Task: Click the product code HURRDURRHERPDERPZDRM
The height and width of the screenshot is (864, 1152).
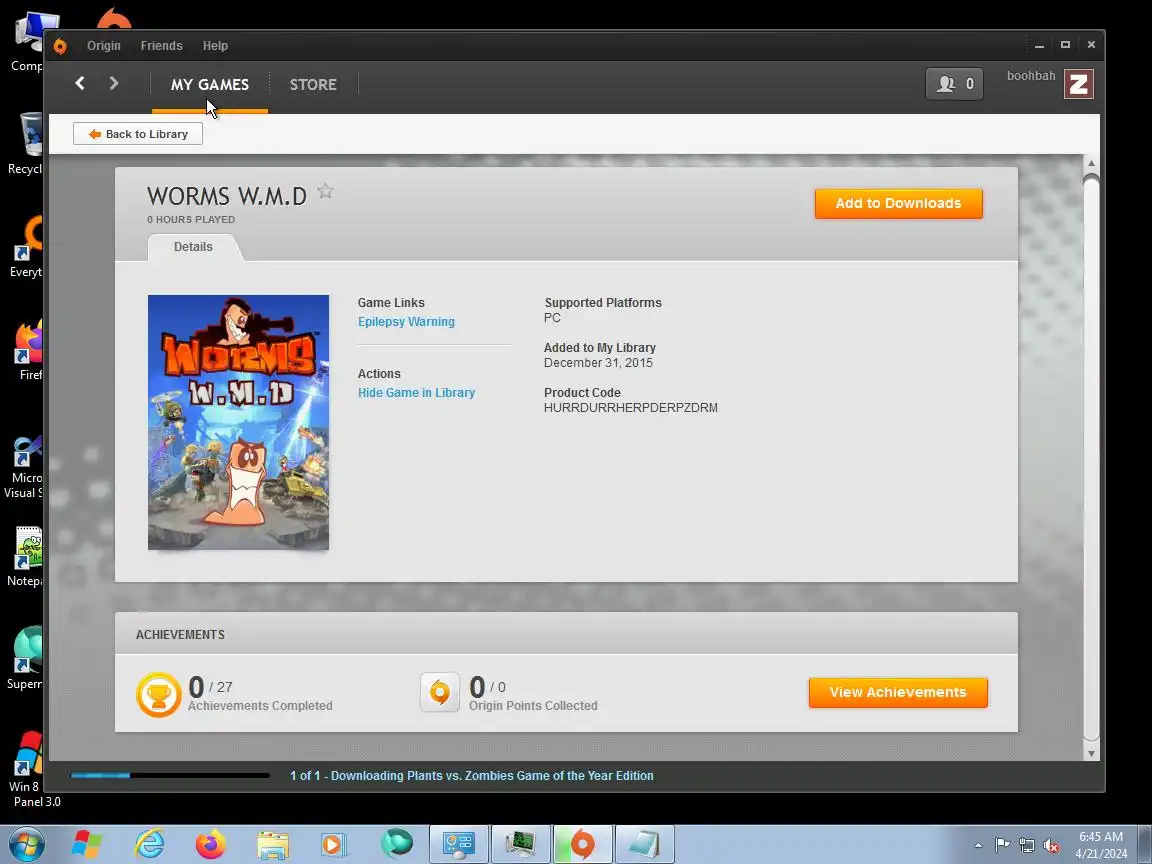Action: point(630,408)
